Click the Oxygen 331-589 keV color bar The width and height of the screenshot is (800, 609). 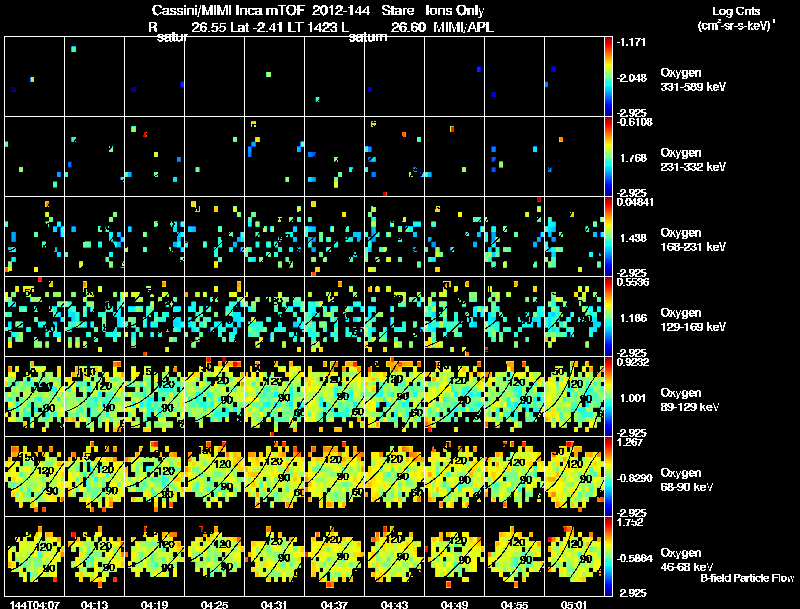[608, 76]
